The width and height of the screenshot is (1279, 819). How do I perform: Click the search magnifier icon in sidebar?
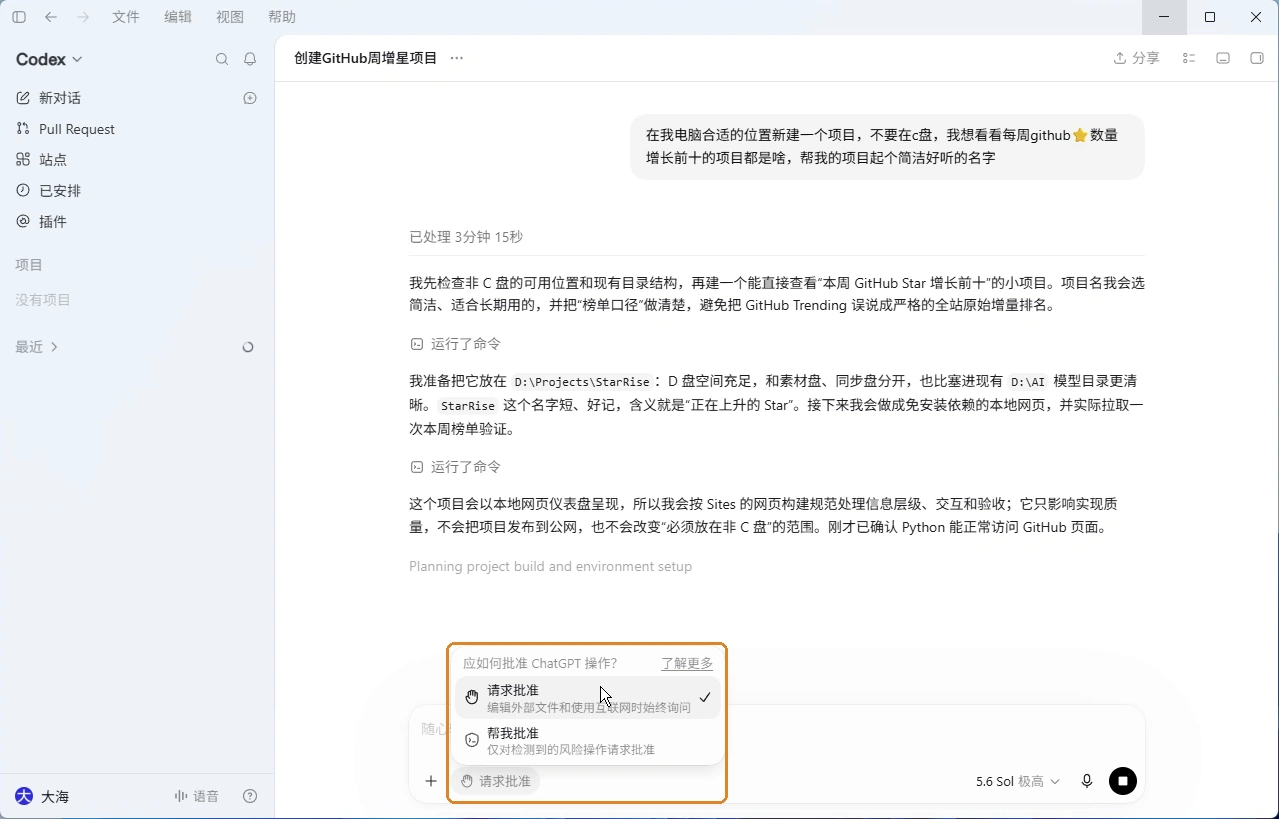(x=222, y=59)
